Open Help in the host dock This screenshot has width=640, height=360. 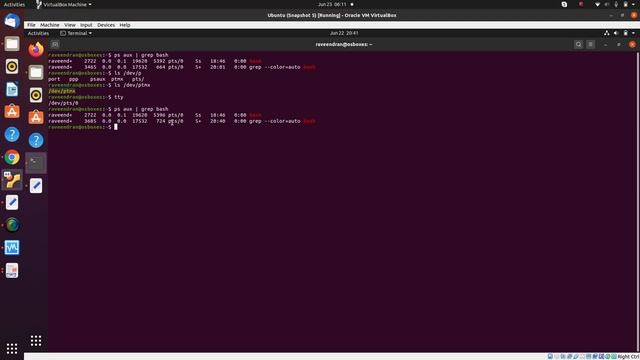point(12,134)
